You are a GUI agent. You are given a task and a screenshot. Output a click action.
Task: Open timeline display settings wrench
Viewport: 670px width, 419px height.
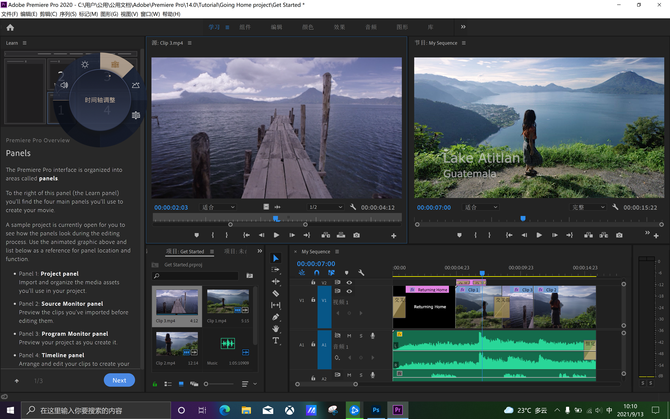tap(361, 272)
